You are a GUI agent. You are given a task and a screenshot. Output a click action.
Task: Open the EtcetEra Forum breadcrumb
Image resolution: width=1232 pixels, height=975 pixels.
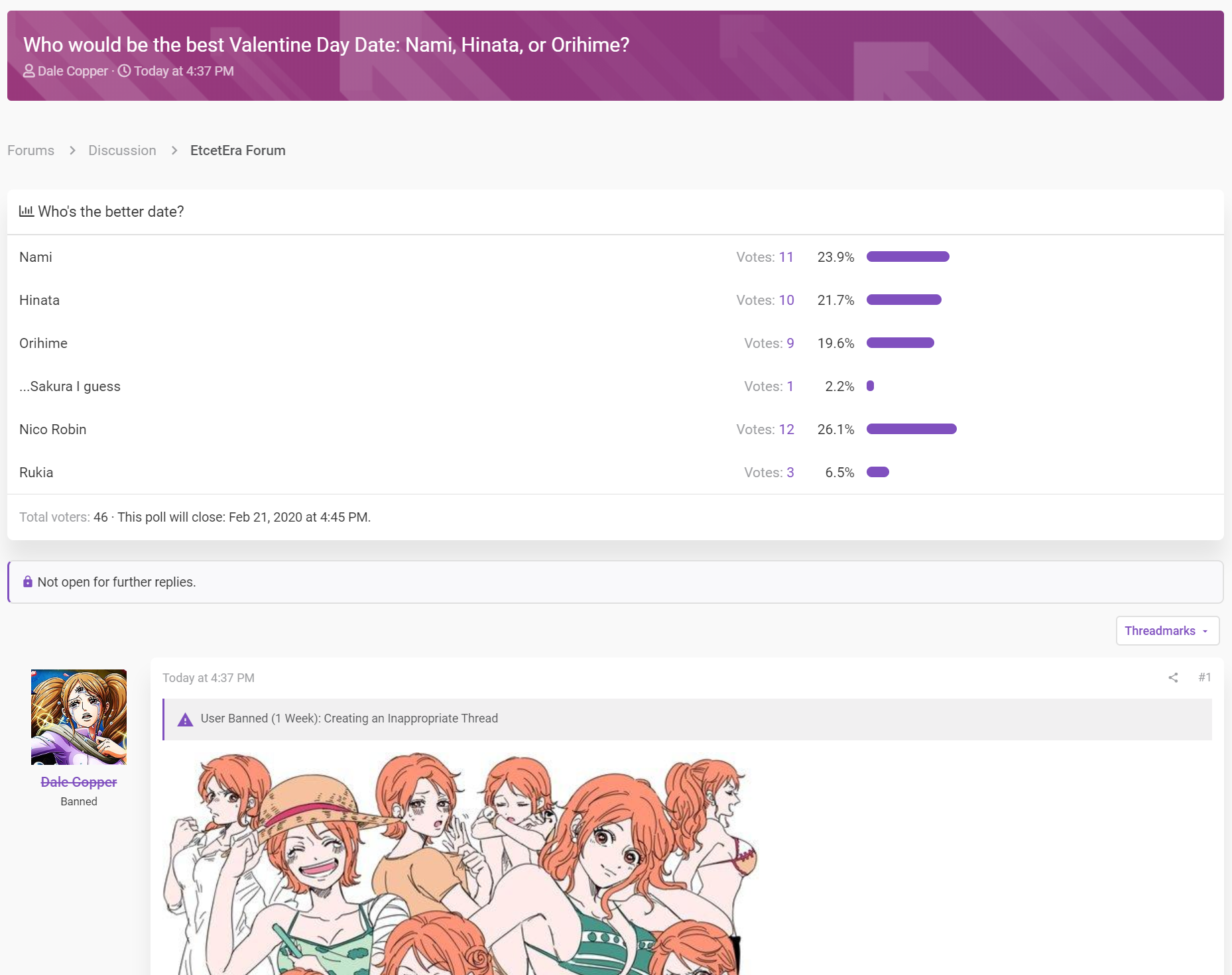pyautogui.click(x=238, y=150)
